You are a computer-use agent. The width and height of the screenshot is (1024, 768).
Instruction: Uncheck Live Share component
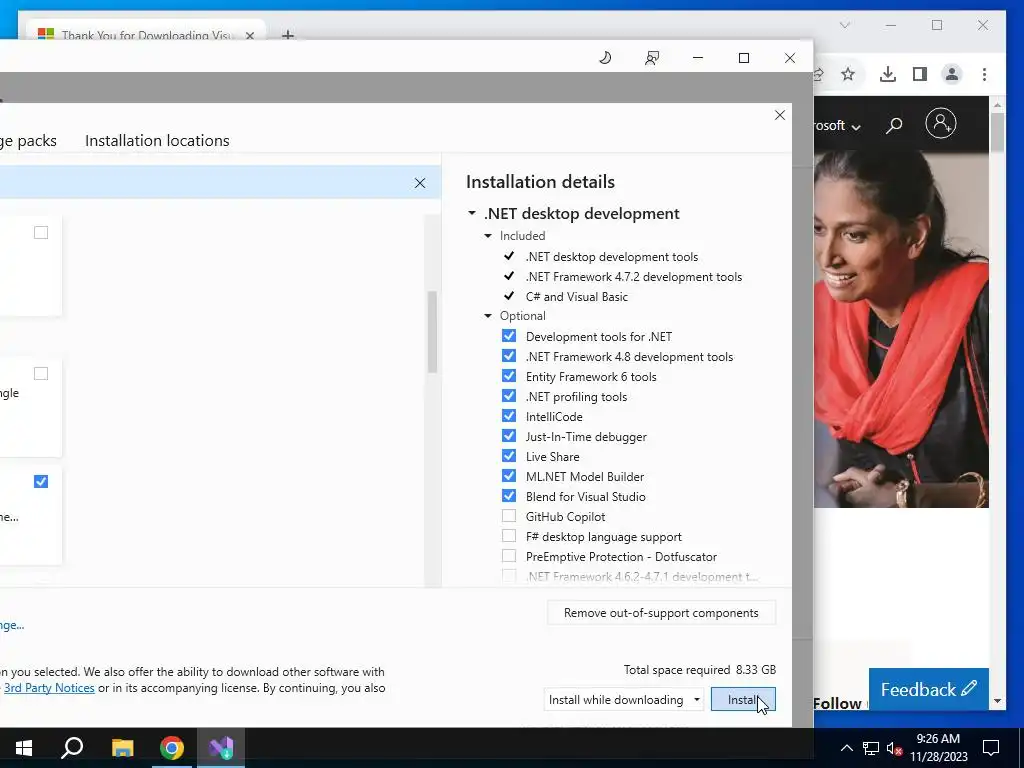click(509, 456)
